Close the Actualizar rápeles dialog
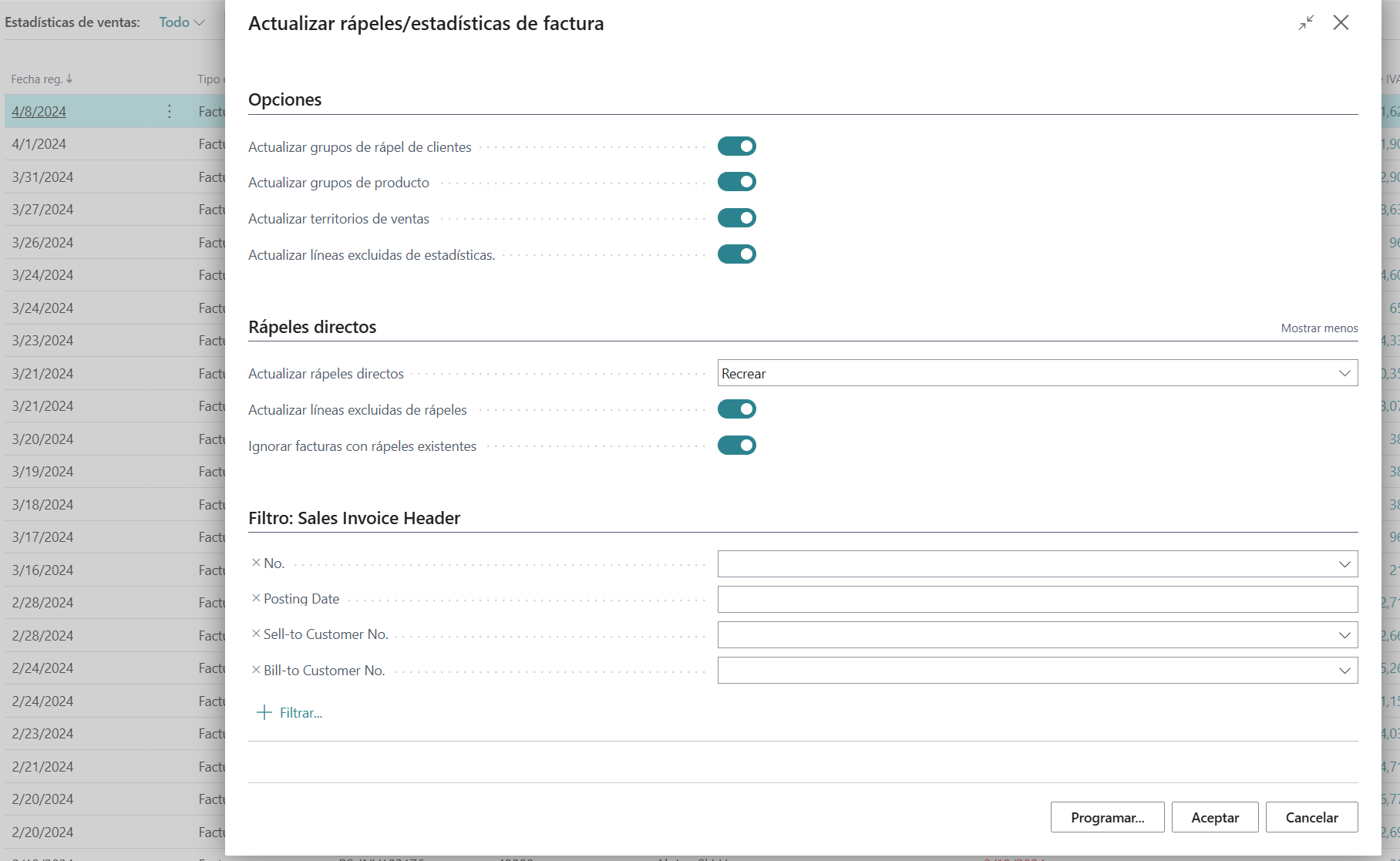 click(1341, 23)
